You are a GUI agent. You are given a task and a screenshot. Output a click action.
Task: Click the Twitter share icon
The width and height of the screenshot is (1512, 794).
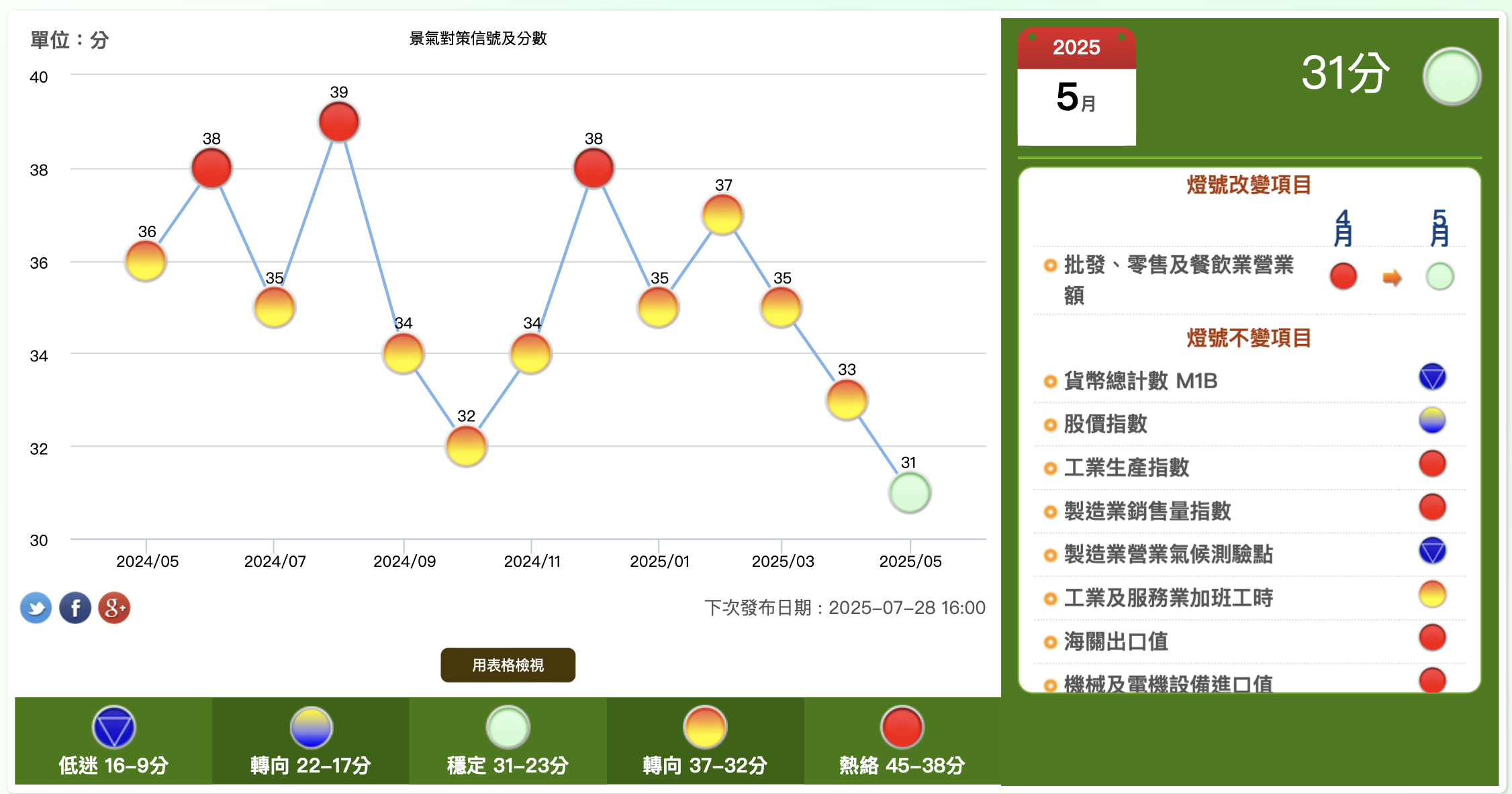(x=36, y=608)
